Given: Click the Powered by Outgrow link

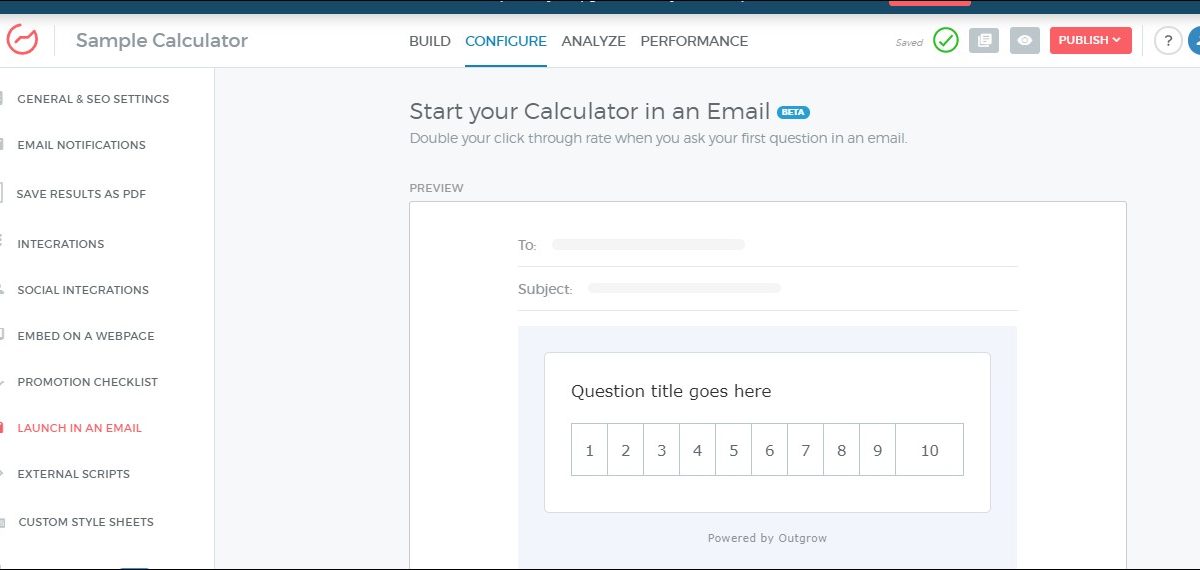Looking at the screenshot, I should tap(767, 538).
